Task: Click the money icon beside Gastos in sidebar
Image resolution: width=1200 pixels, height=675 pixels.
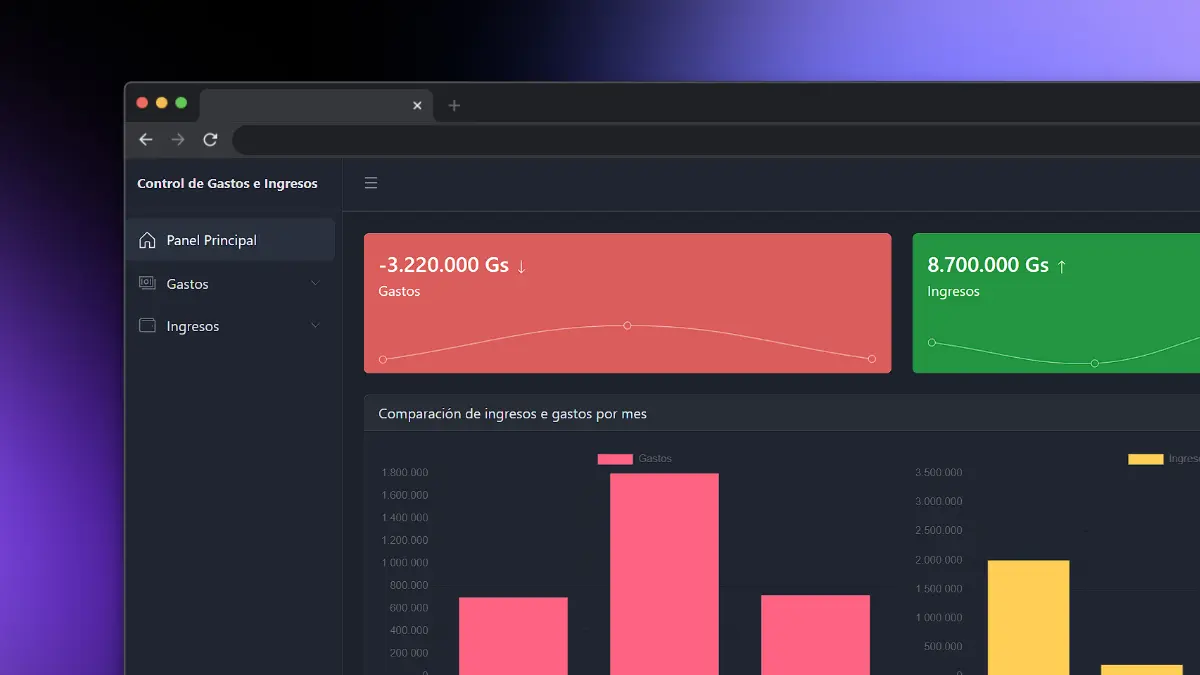Action: tap(147, 284)
